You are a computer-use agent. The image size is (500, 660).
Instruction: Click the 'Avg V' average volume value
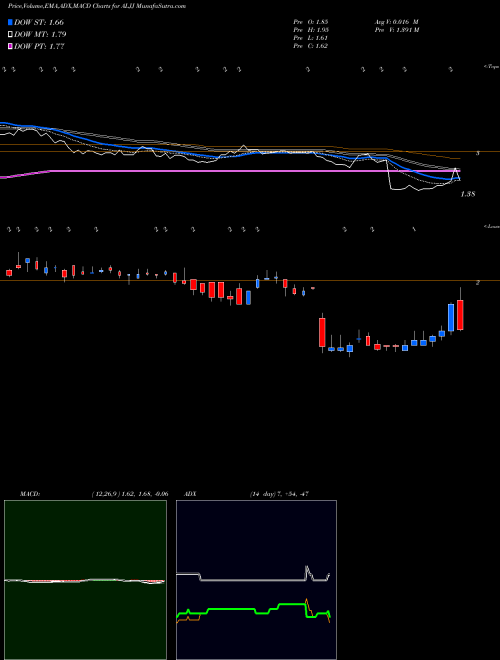click(x=396, y=22)
